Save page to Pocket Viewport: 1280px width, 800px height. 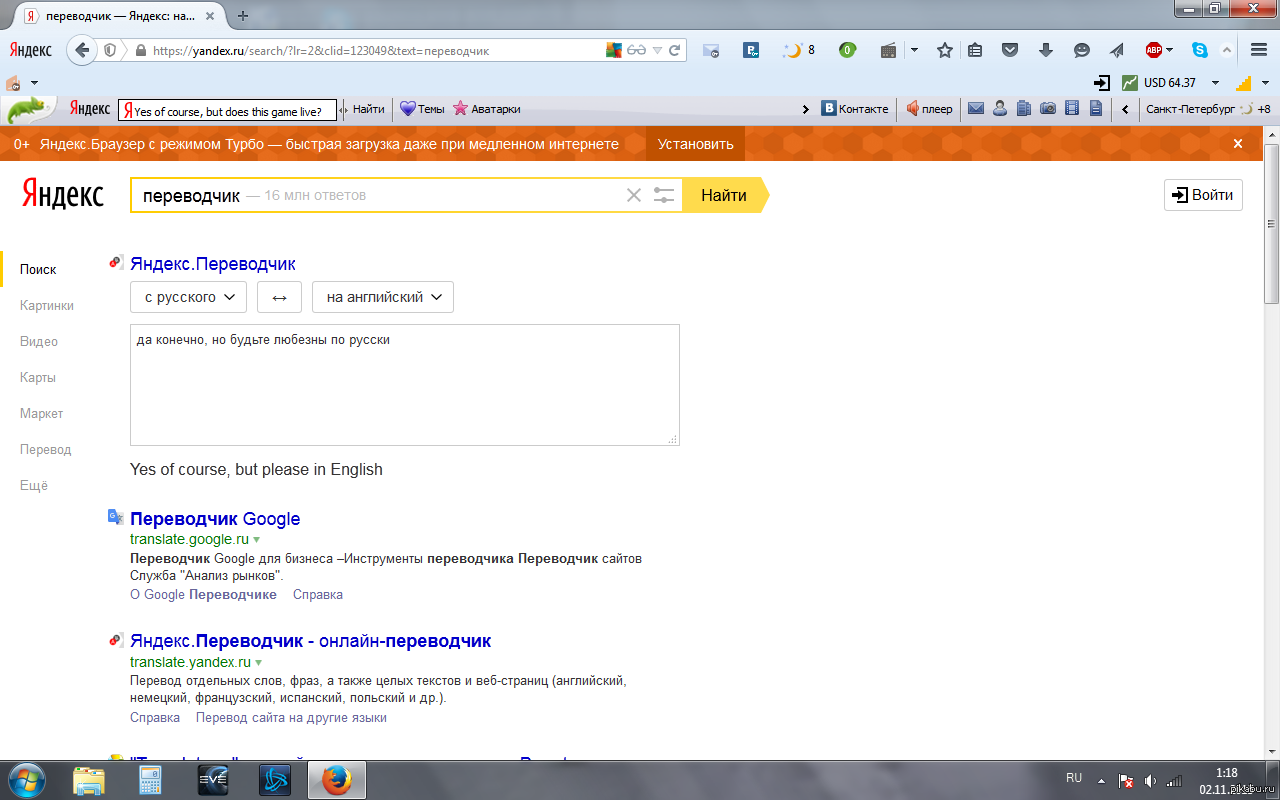point(1010,50)
